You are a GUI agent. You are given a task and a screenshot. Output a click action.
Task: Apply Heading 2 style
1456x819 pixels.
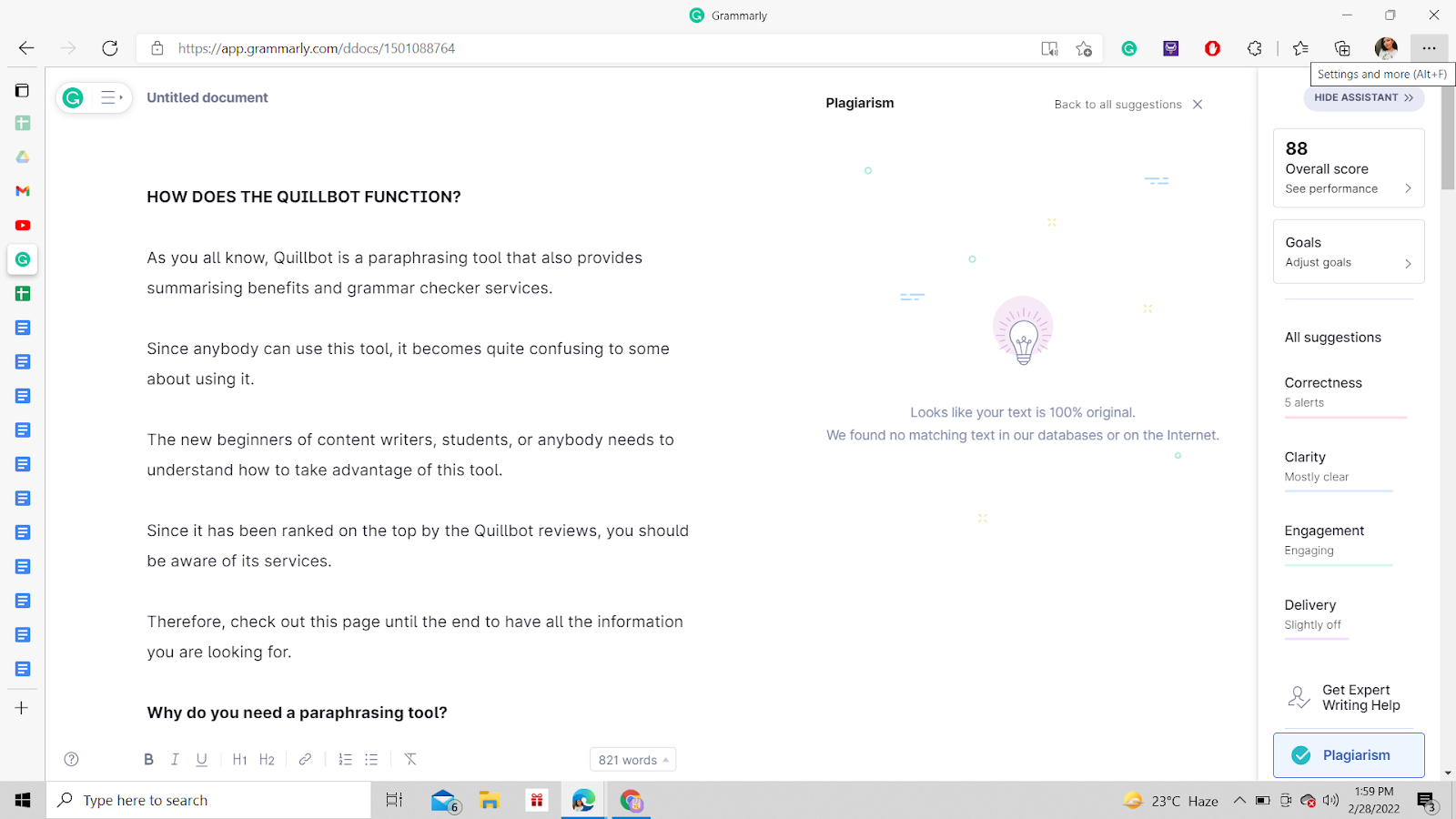[267, 760]
